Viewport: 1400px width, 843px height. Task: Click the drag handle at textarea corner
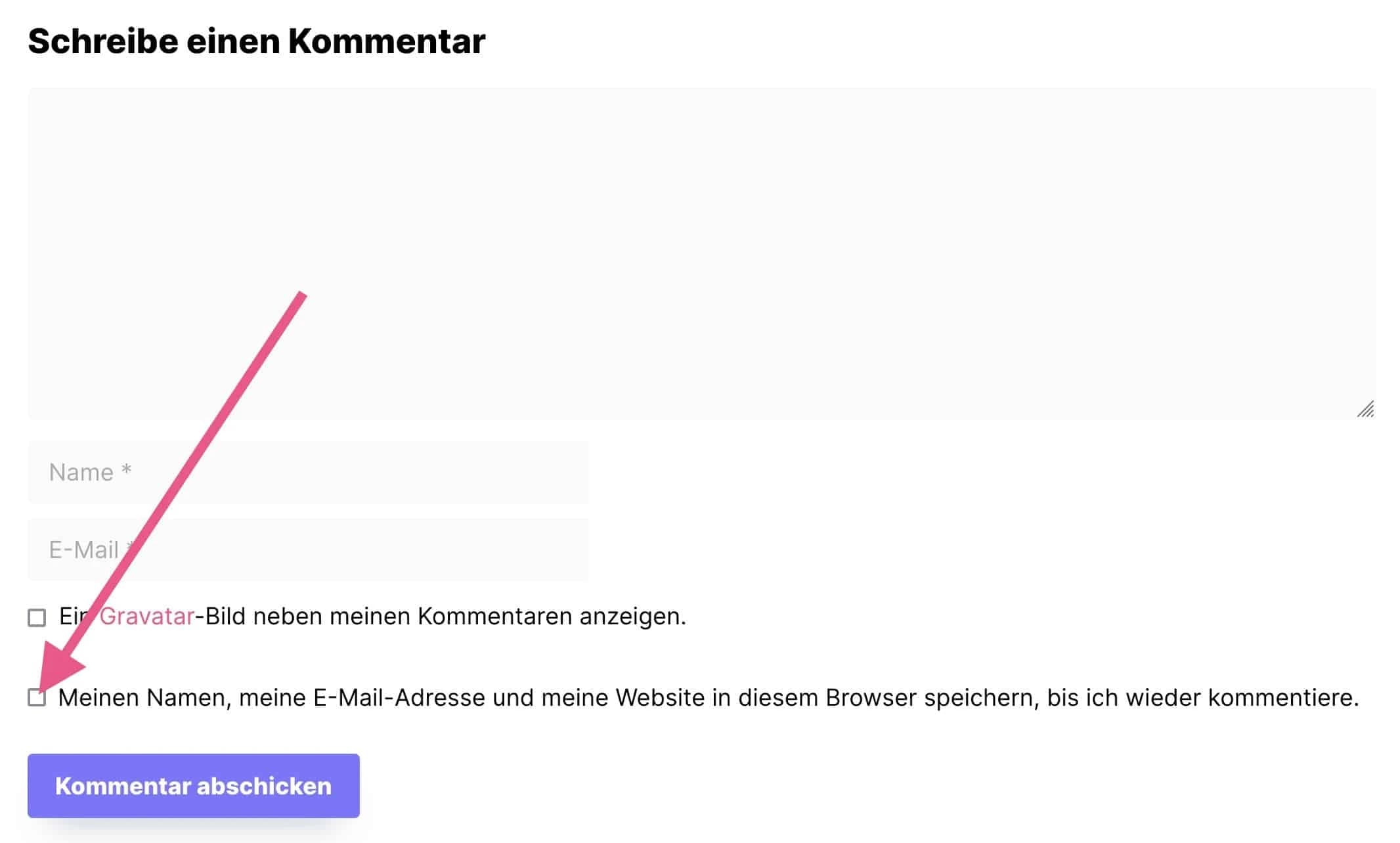1365,410
